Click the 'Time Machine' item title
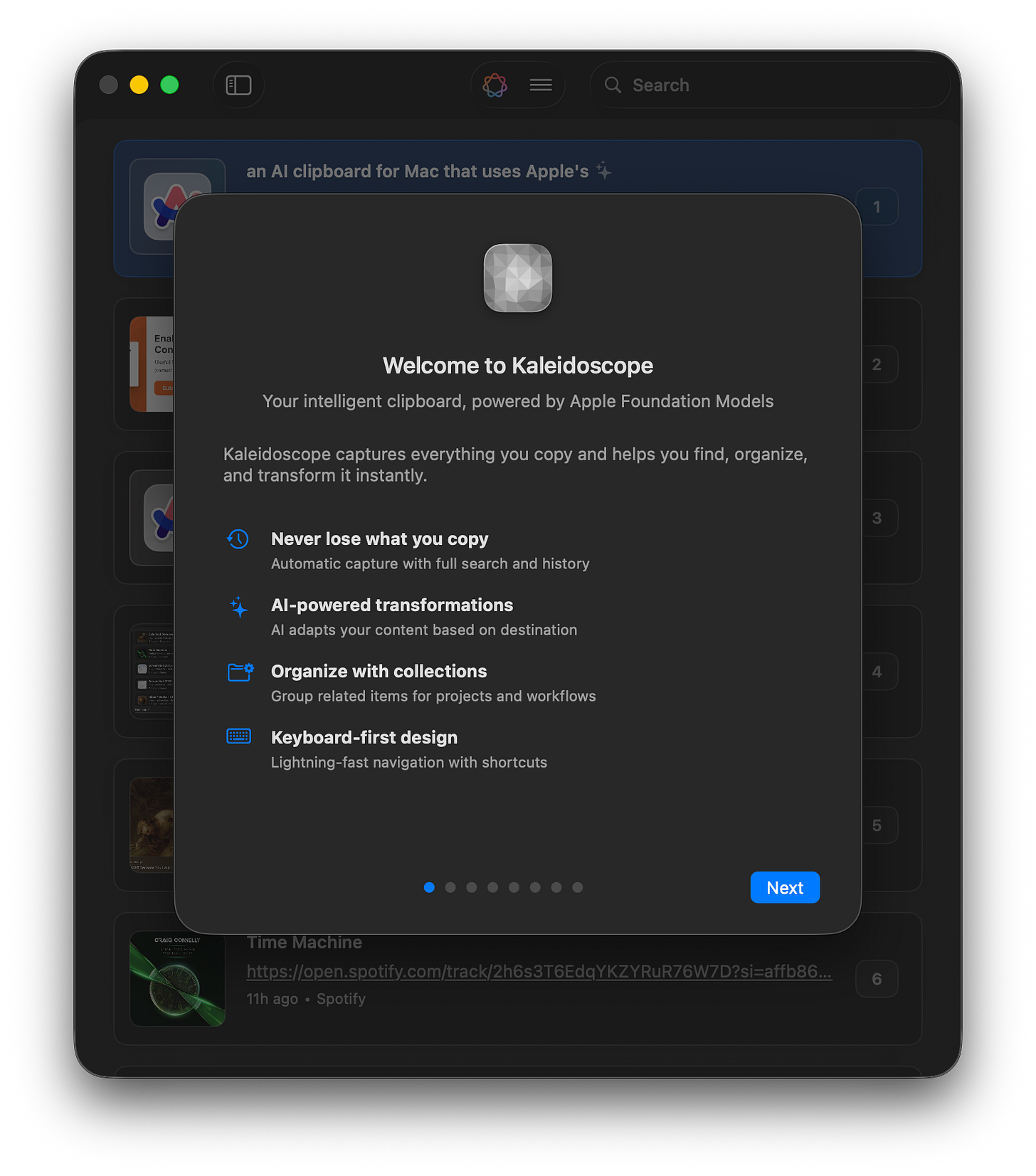Viewport: 1036px width, 1176px height. [305, 942]
